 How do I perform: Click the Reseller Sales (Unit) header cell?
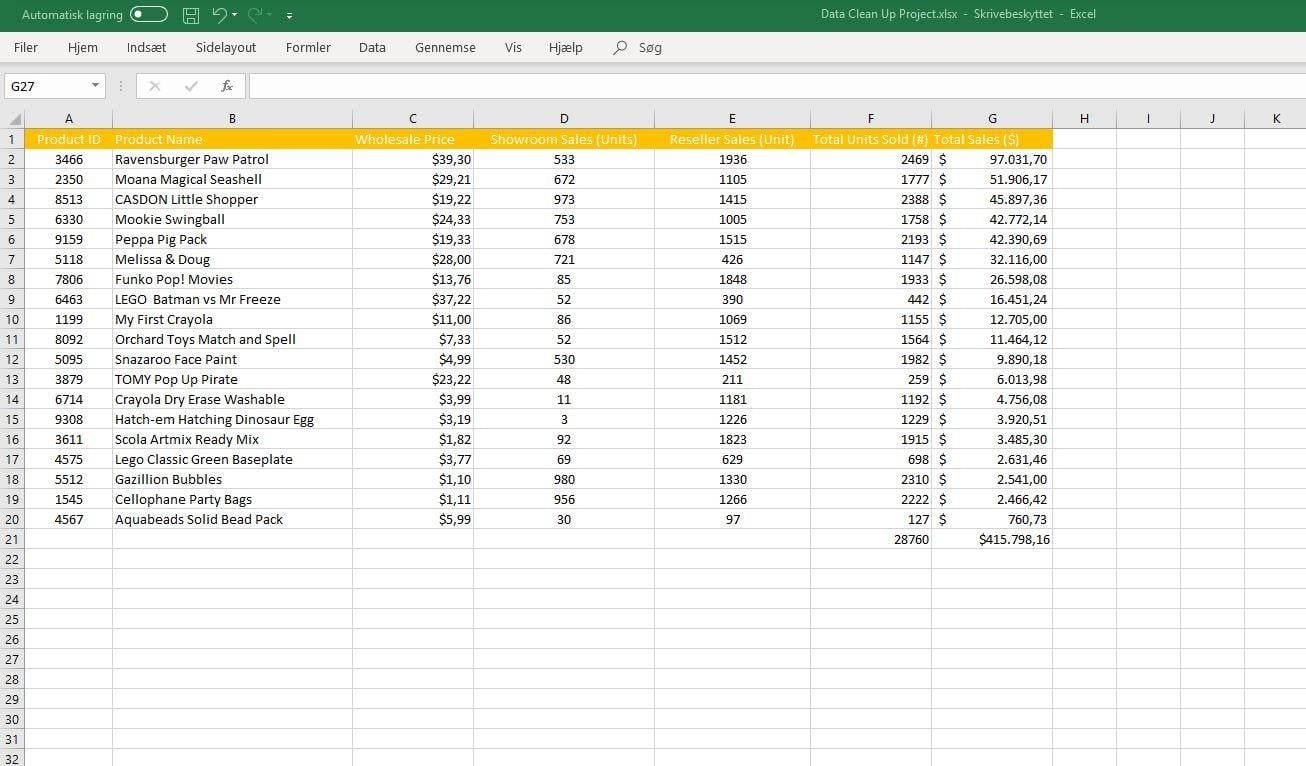tap(732, 139)
